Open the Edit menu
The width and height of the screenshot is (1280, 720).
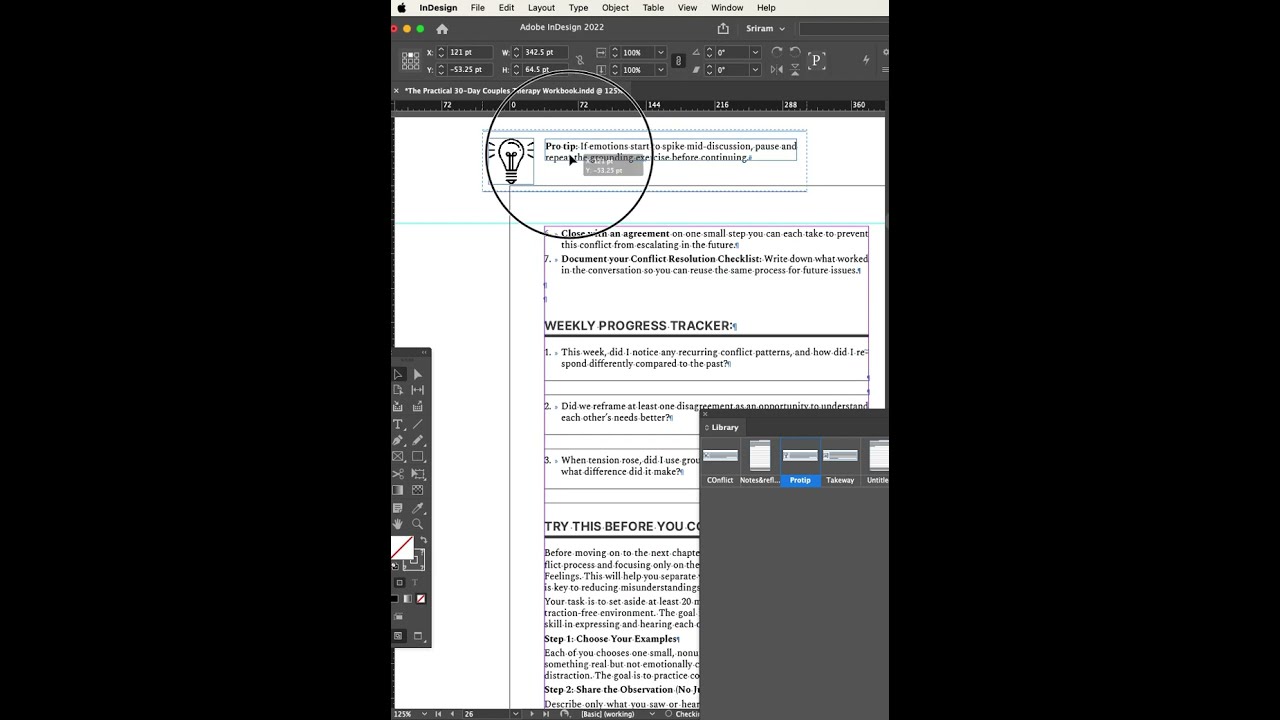point(507,8)
